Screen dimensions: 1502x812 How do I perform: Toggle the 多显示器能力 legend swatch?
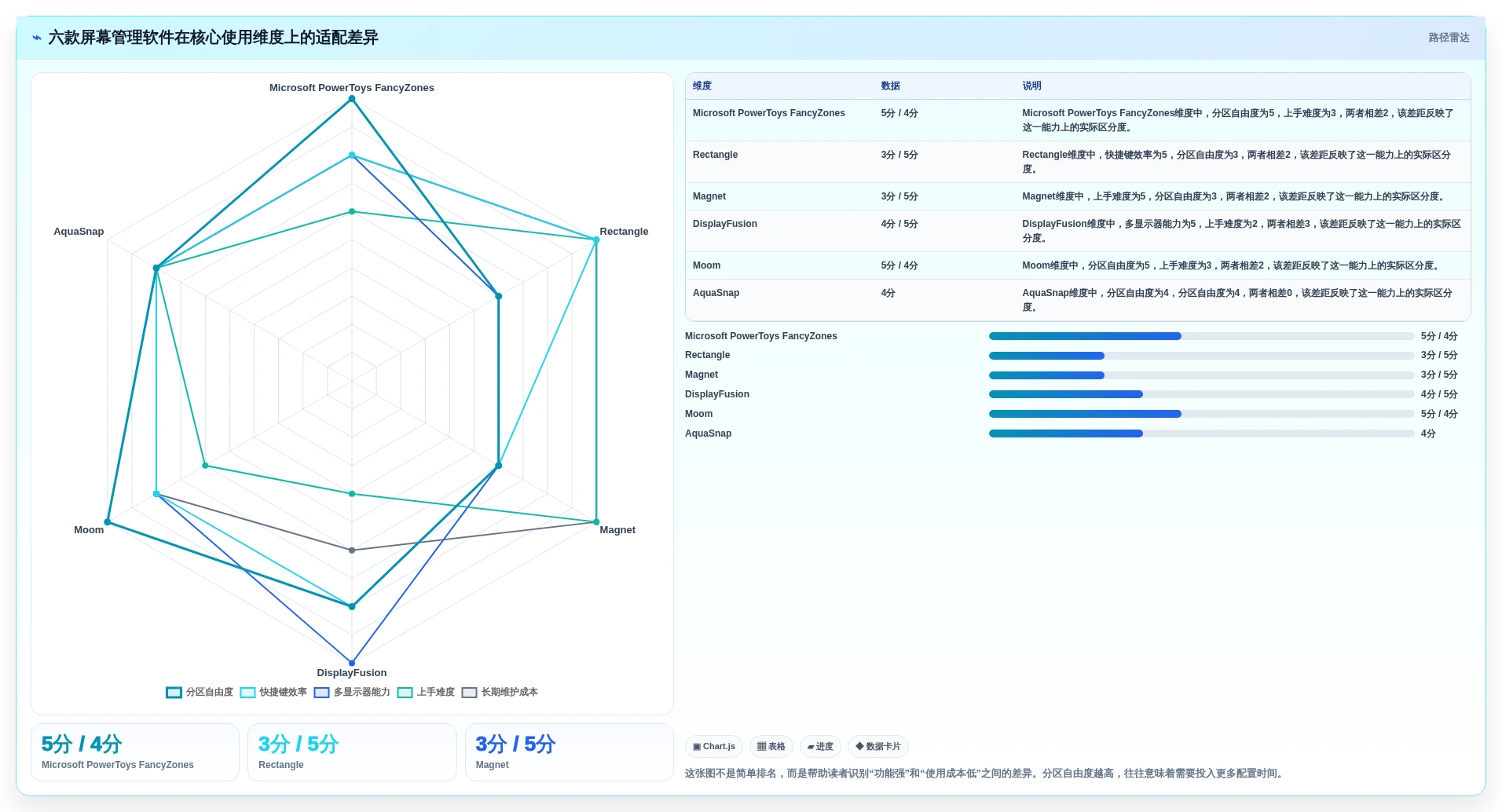pos(321,693)
